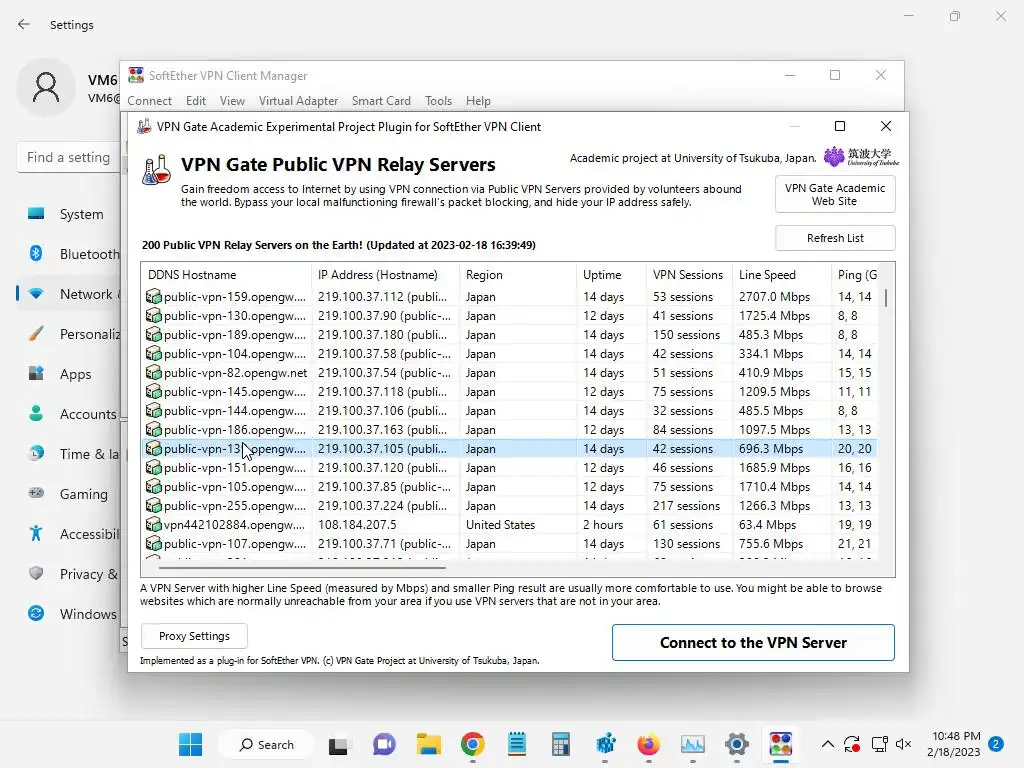Click Find a setting search box

pos(69,157)
